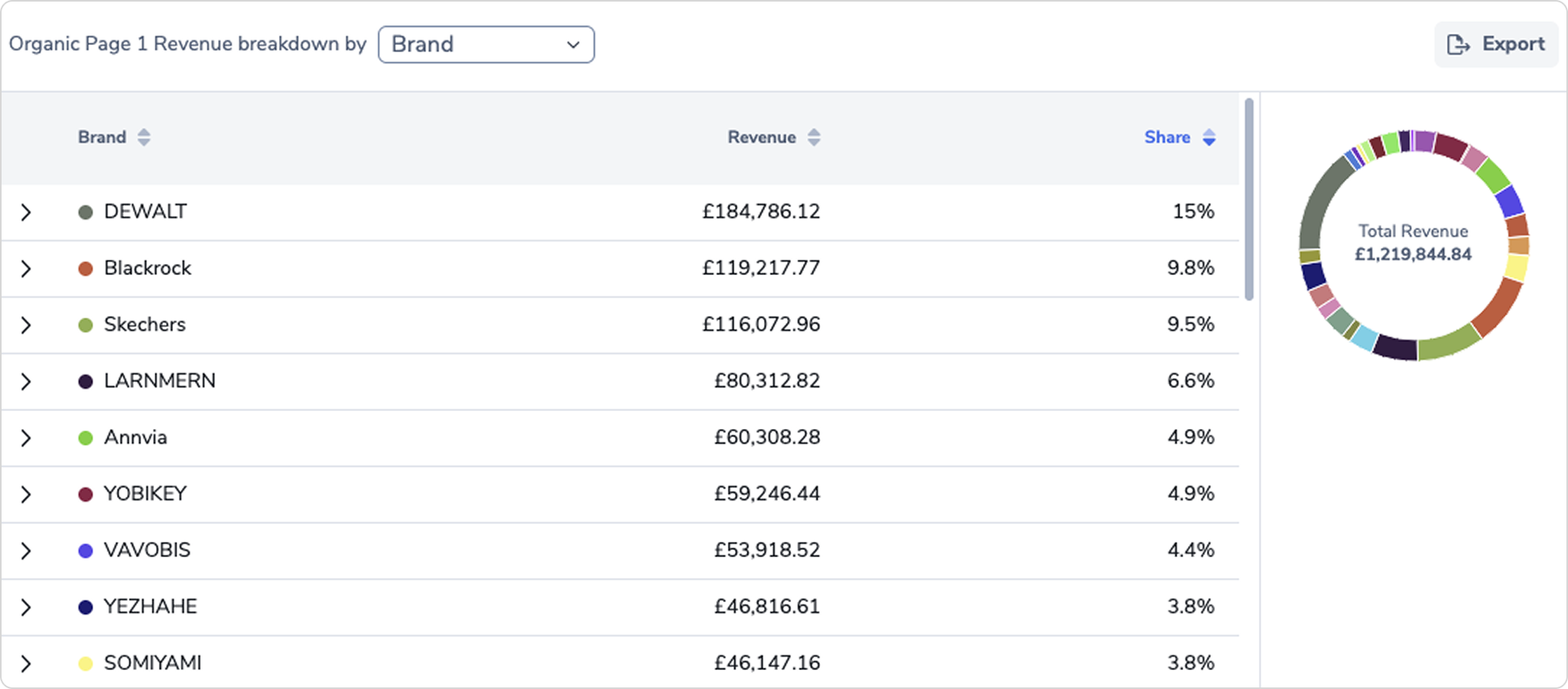Click YEZHAHE navy color dot
Viewport: 1568px width, 689px height.
pos(85,607)
